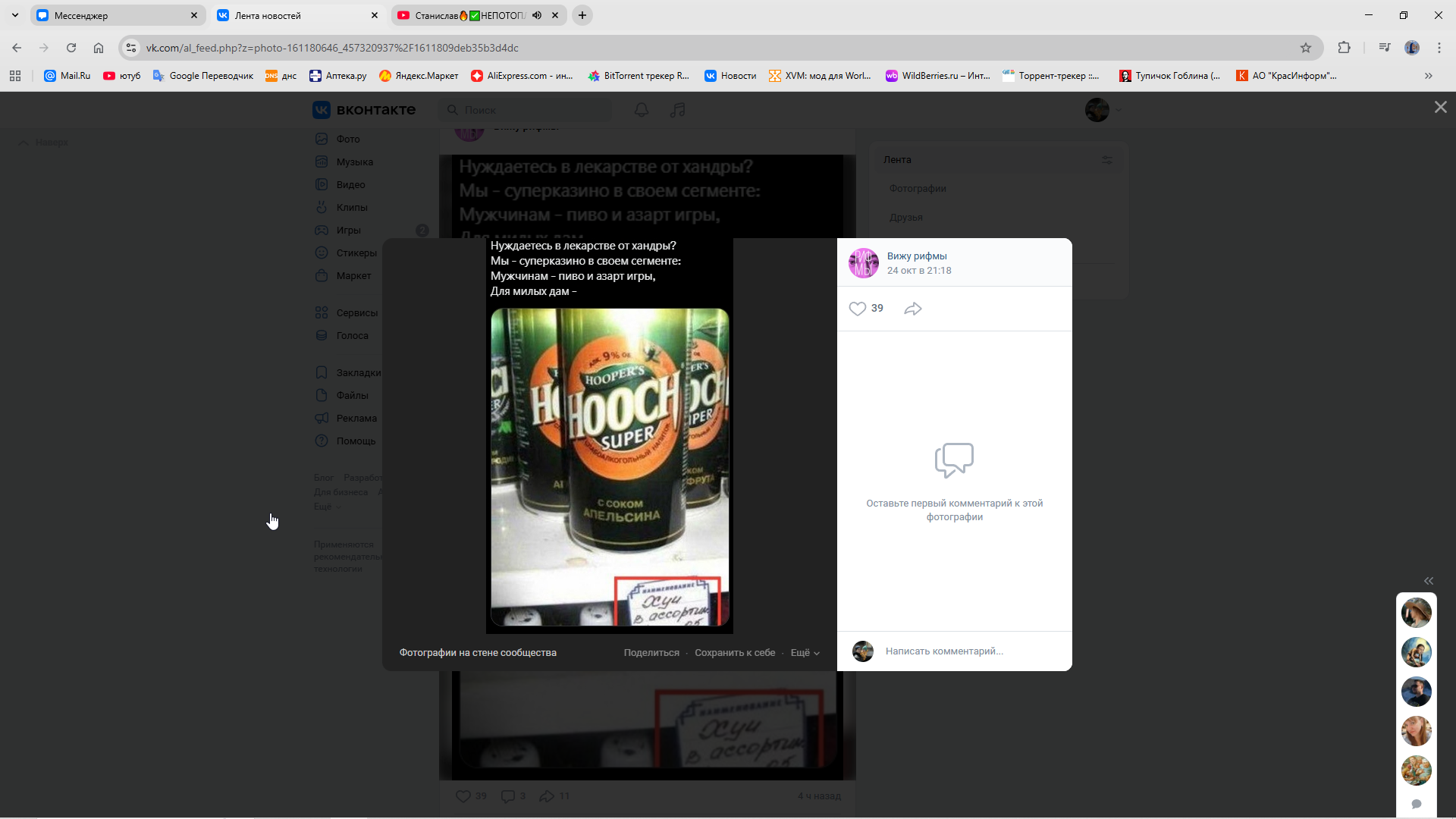The width and height of the screenshot is (1456, 819).
Task: Click the share arrow next to likes
Action: click(x=913, y=309)
